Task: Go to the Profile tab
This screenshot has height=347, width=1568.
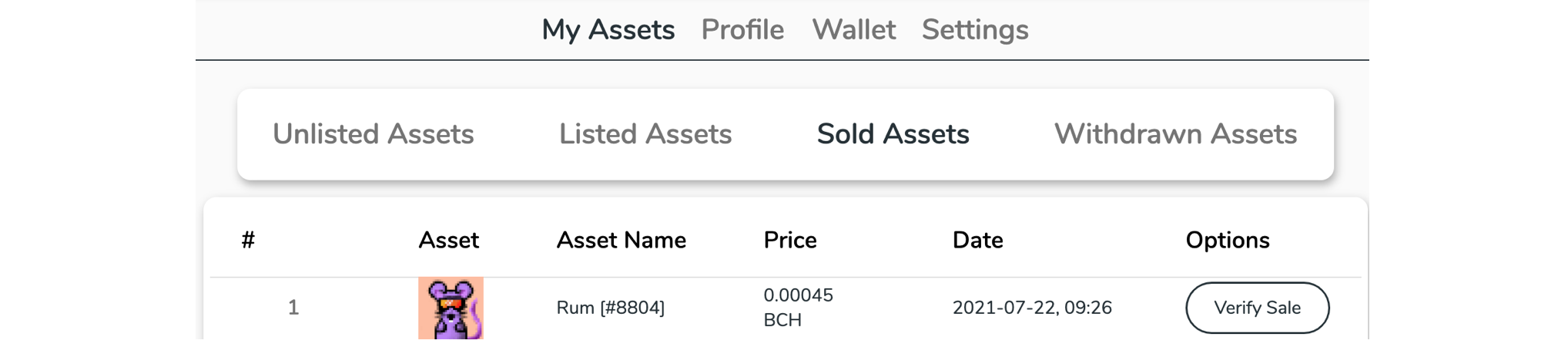Action: click(742, 30)
